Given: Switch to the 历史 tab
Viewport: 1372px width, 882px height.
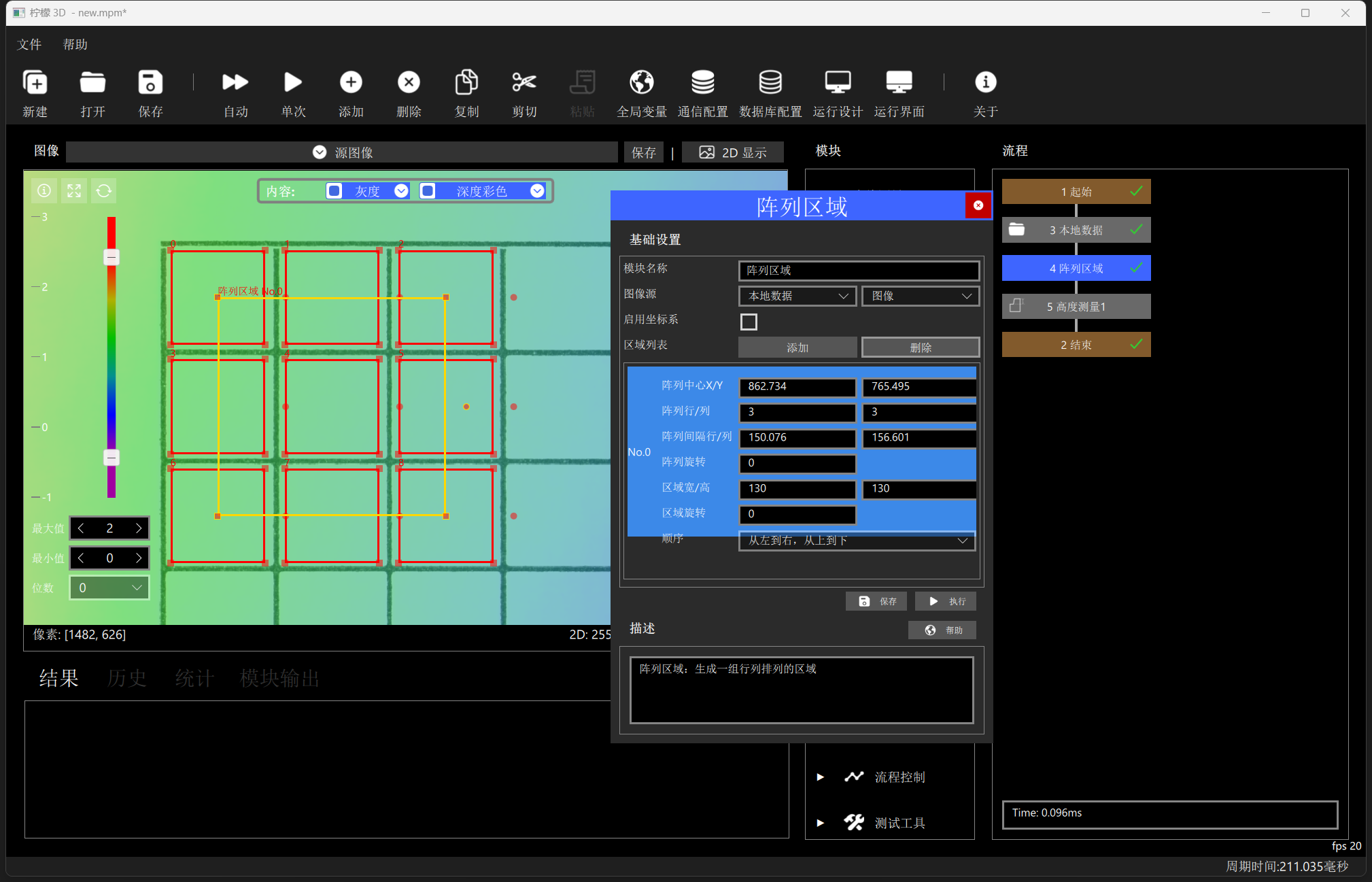Looking at the screenshot, I should [x=126, y=678].
